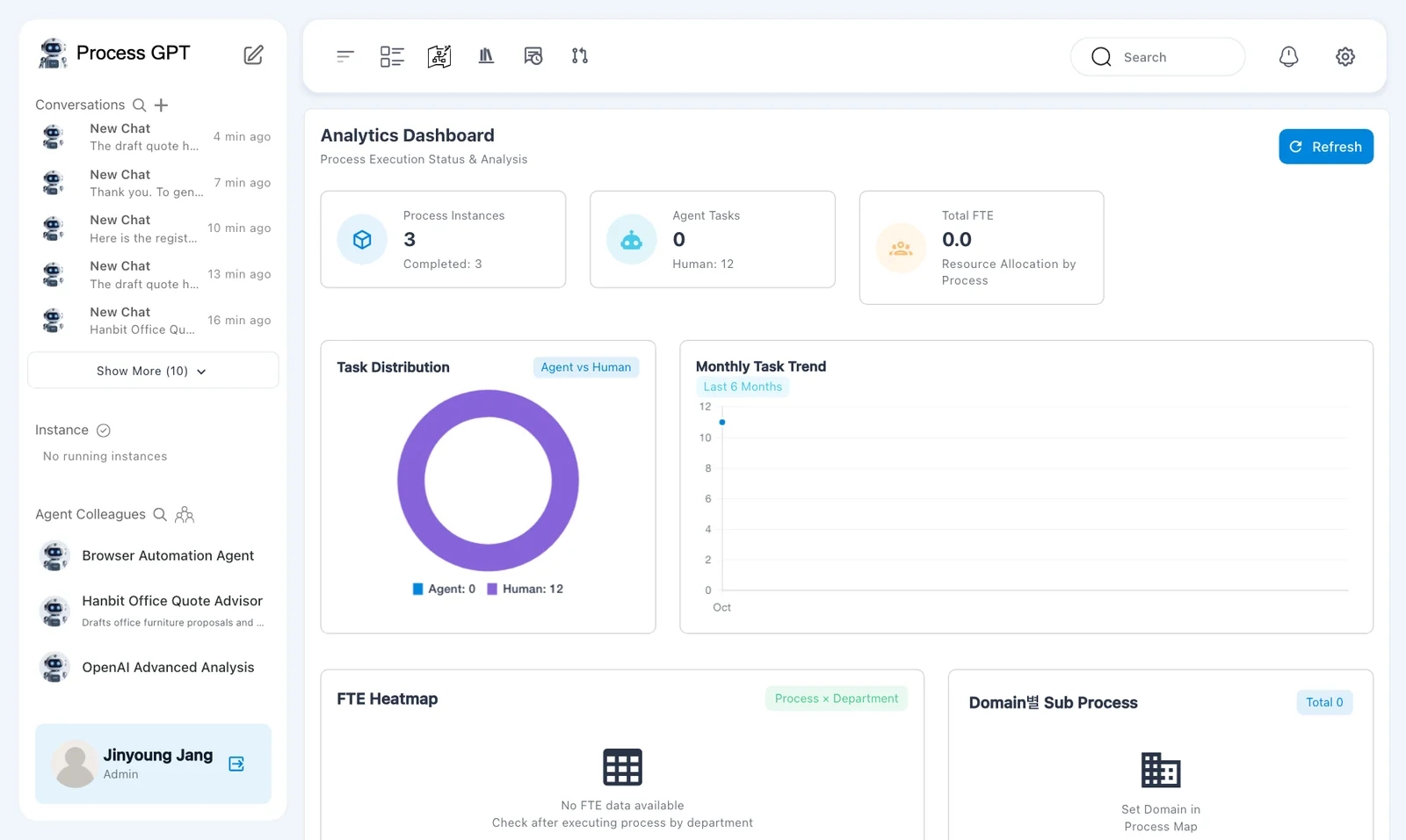Click Agent Tasks robot icon
The height and width of the screenshot is (840, 1406).
click(632, 239)
